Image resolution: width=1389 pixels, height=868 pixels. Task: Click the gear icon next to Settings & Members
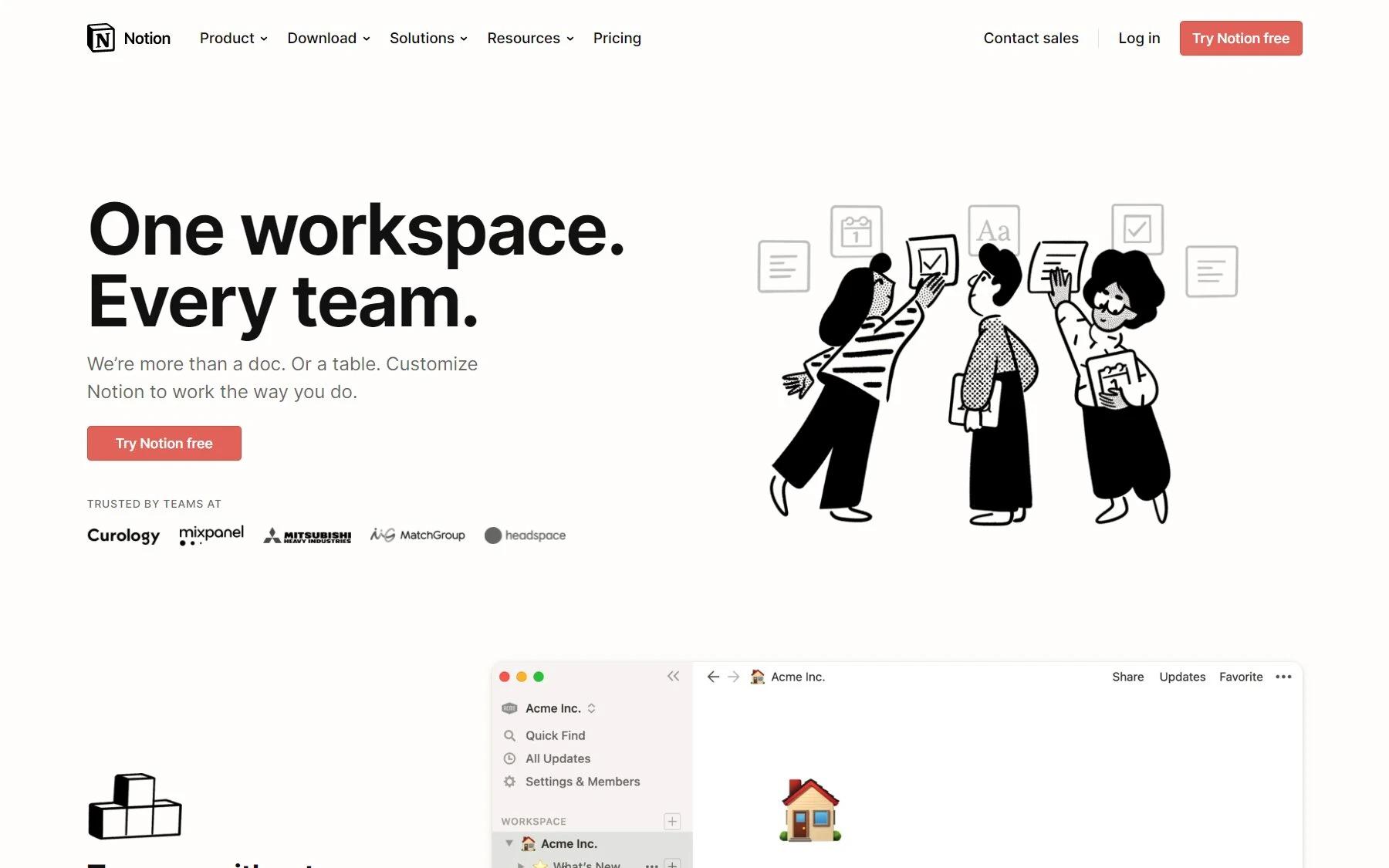(x=509, y=782)
